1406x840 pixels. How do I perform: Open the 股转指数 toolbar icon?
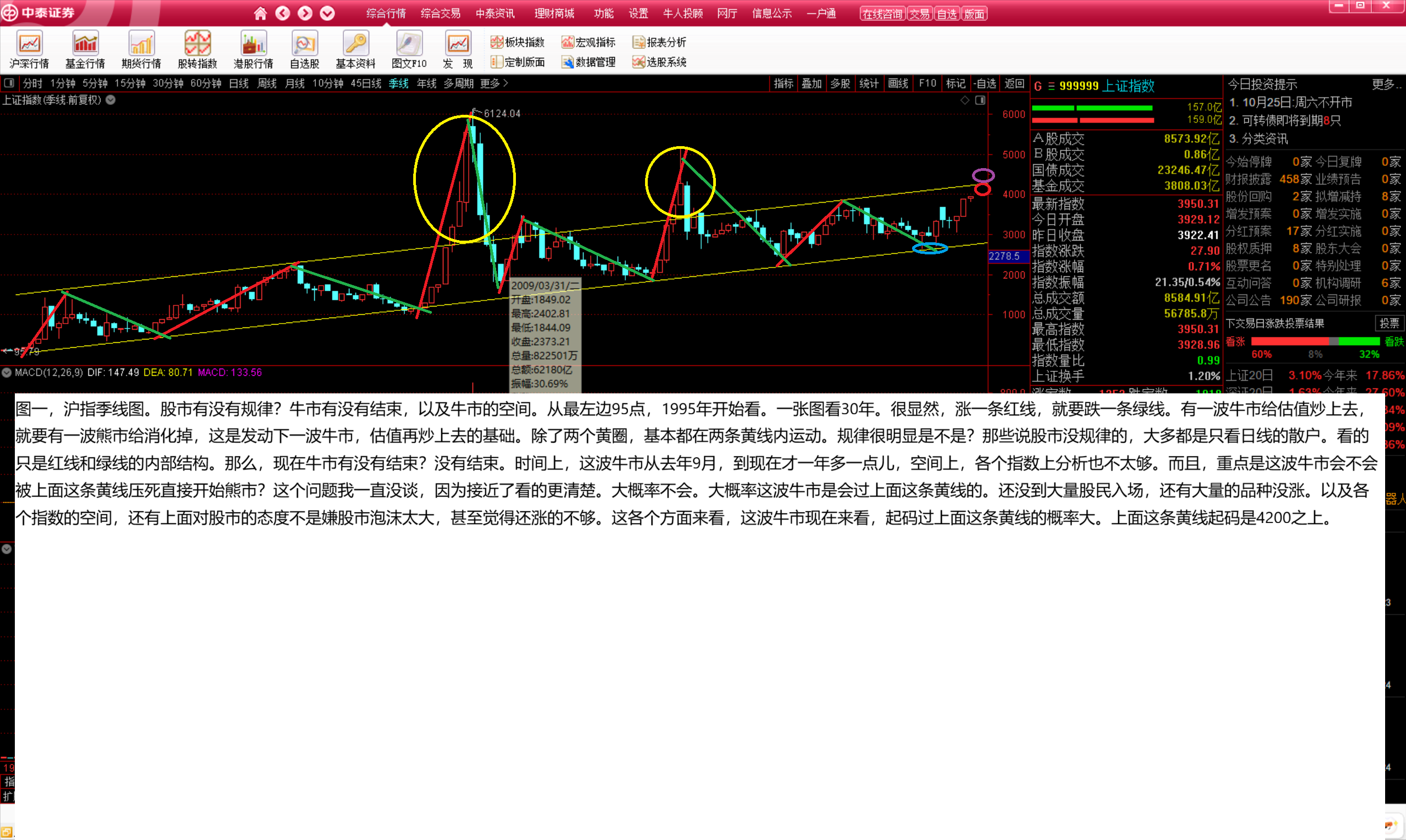(x=197, y=44)
